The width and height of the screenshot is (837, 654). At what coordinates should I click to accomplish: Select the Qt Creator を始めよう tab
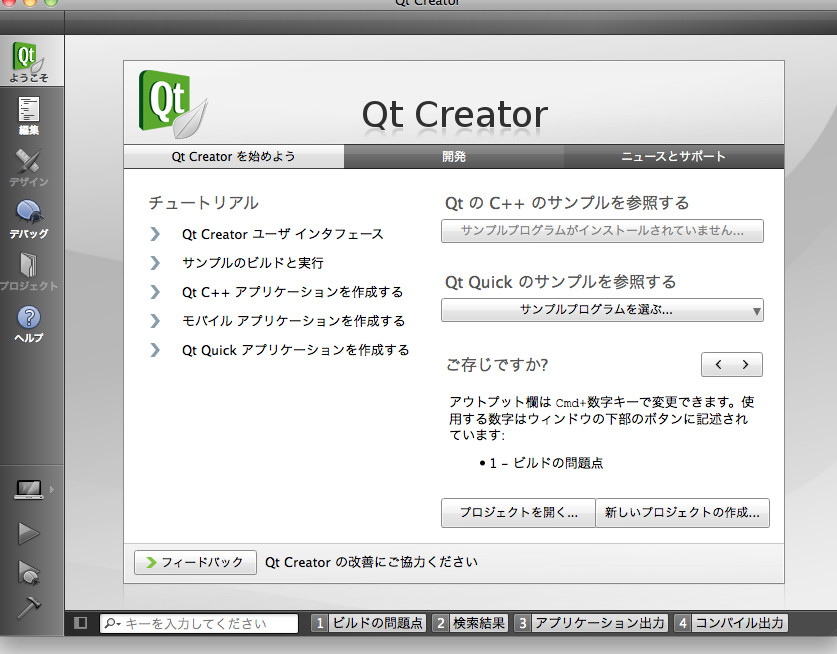[233, 156]
